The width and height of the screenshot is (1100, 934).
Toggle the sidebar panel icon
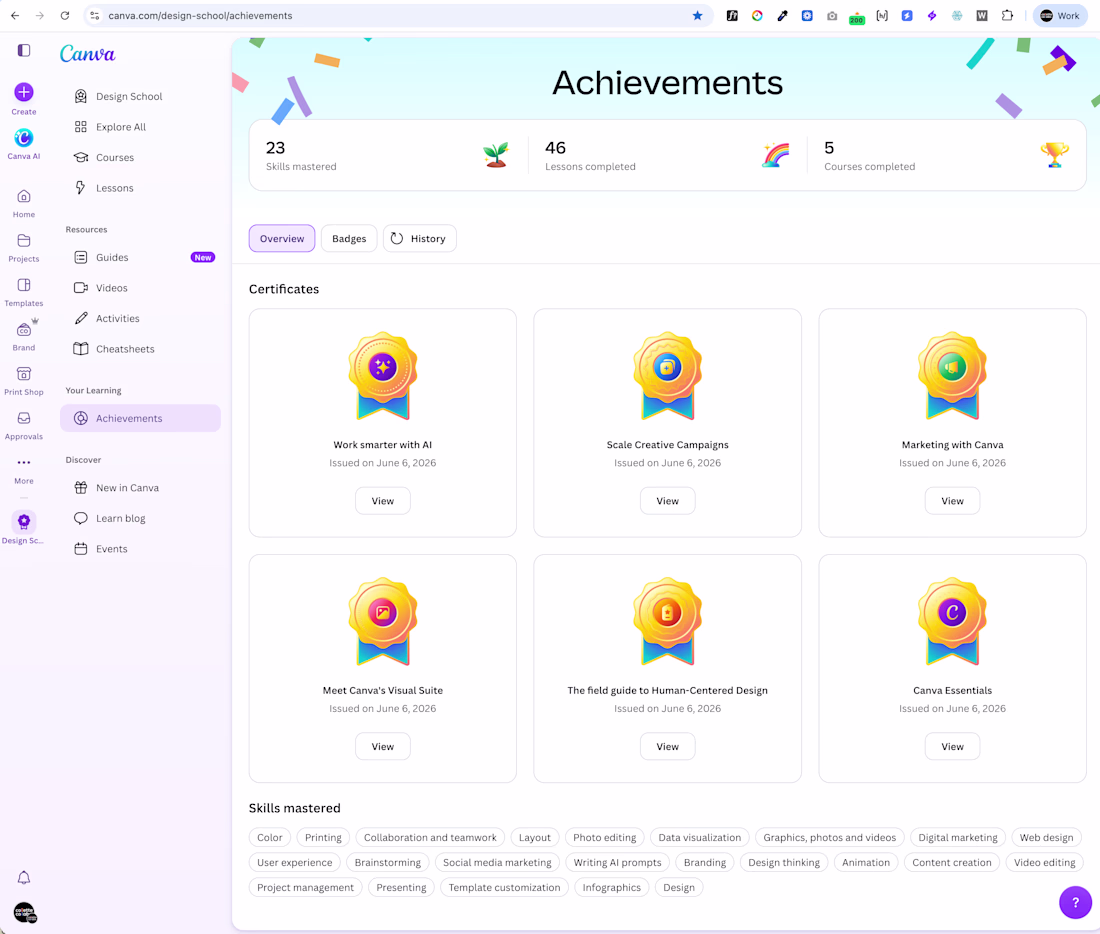pyautogui.click(x=24, y=50)
